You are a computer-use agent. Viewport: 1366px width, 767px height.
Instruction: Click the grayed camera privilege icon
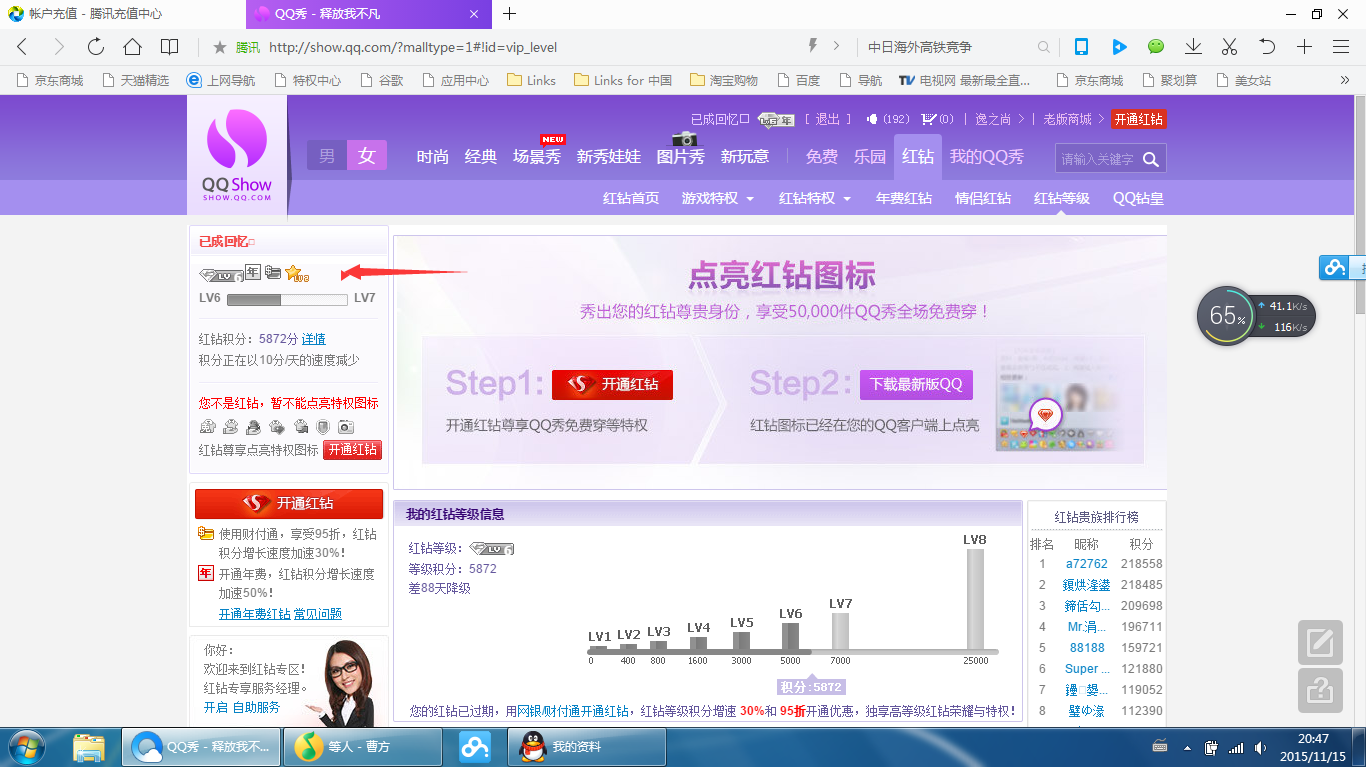coord(346,427)
